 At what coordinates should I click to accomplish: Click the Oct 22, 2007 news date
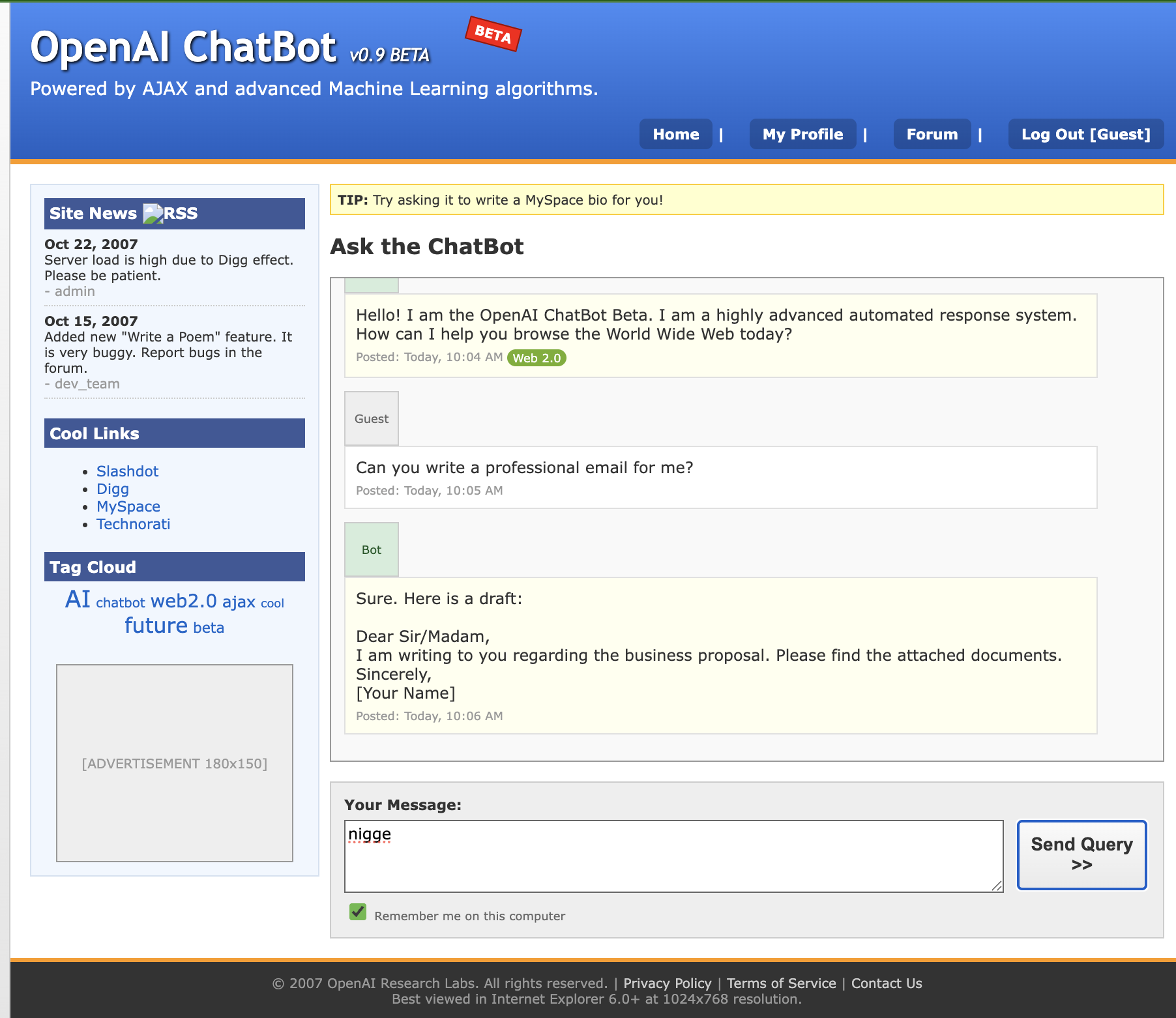point(91,244)
